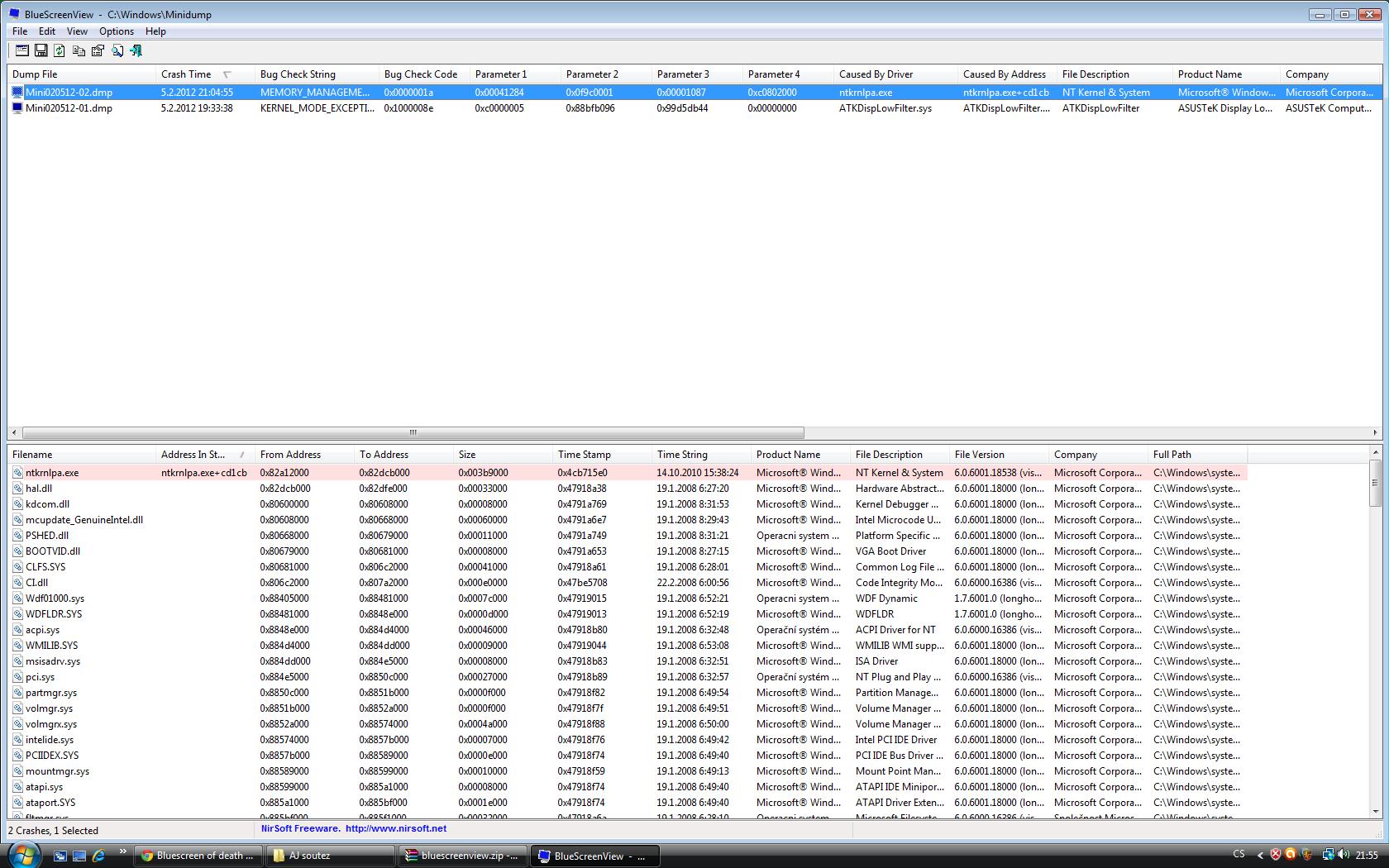
Task: Click the upper pane scroll right arrow
Action: pos(1376,432)
